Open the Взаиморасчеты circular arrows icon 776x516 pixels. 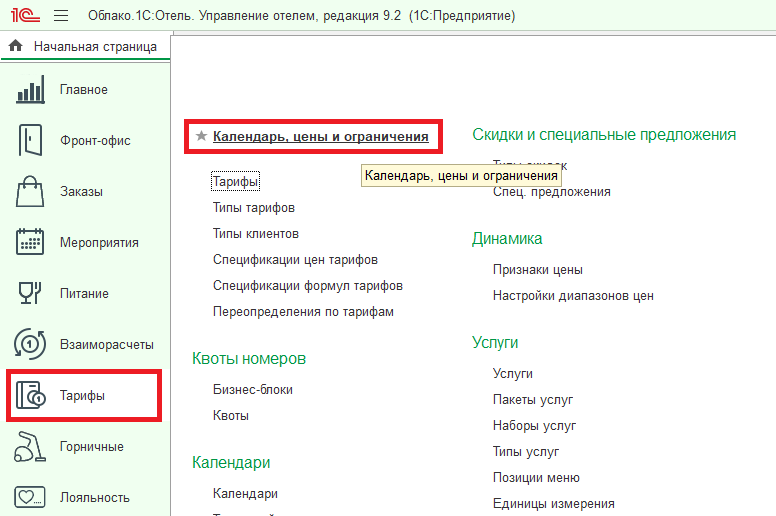30,344
